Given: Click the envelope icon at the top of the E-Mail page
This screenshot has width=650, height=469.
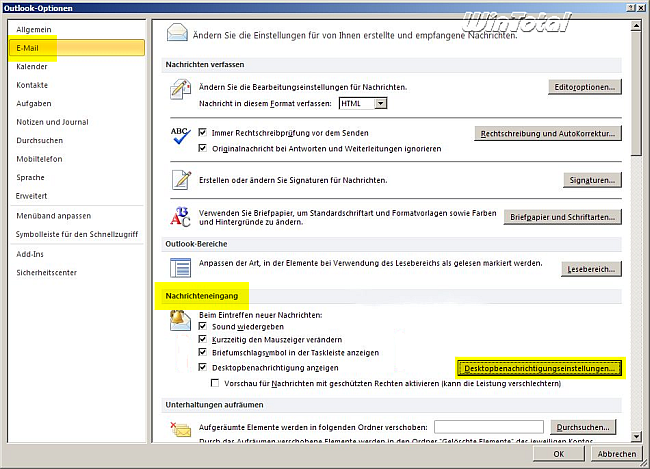Looking at the screenshot, I should coord(177,33).
